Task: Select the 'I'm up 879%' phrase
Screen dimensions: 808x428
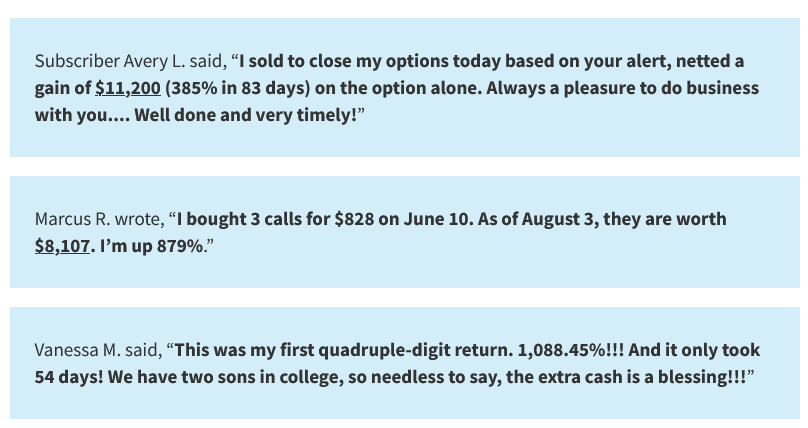Action: click(x=152, y=246)
